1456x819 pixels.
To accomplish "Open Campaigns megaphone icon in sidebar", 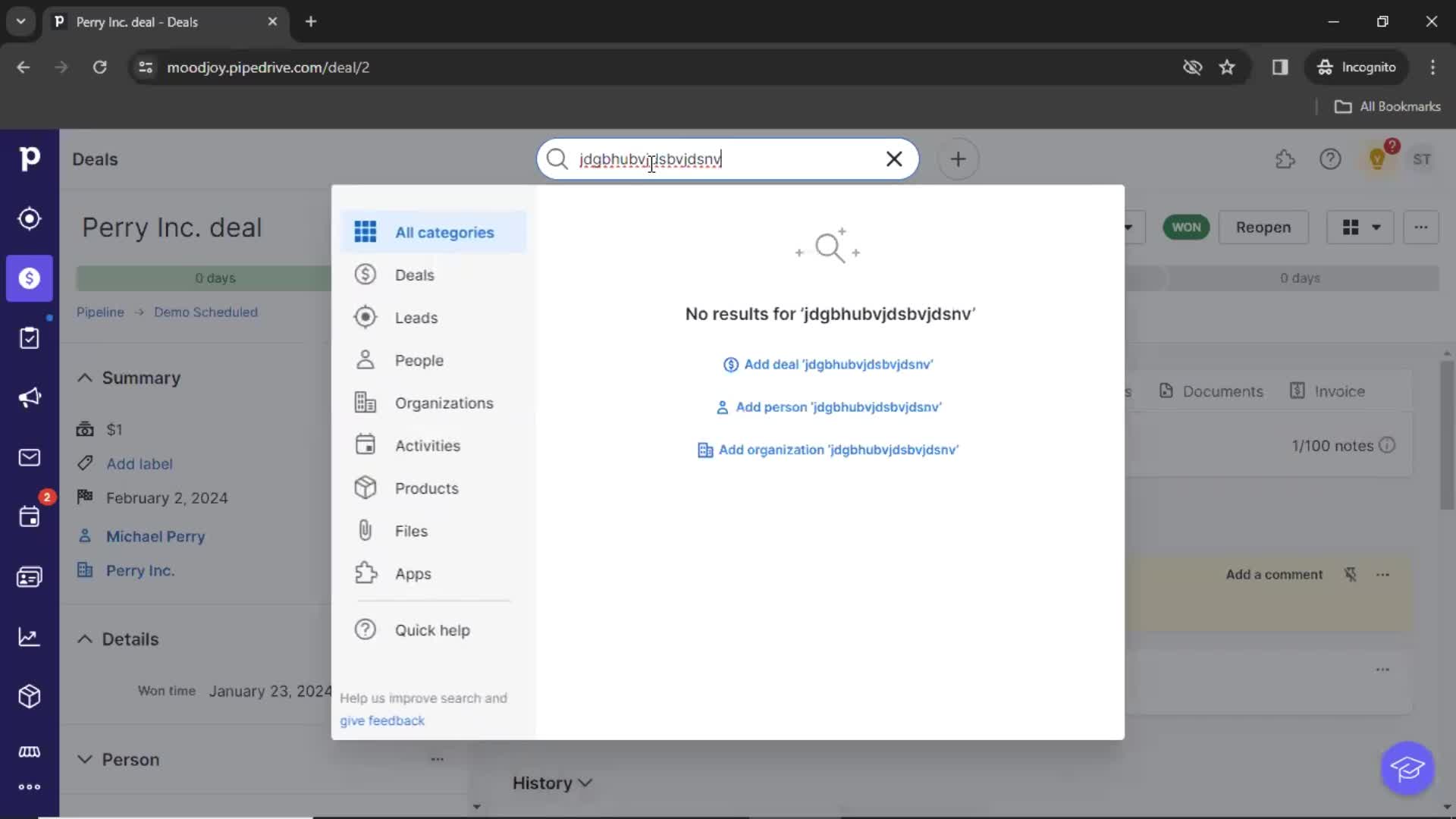I will point(29,397).
